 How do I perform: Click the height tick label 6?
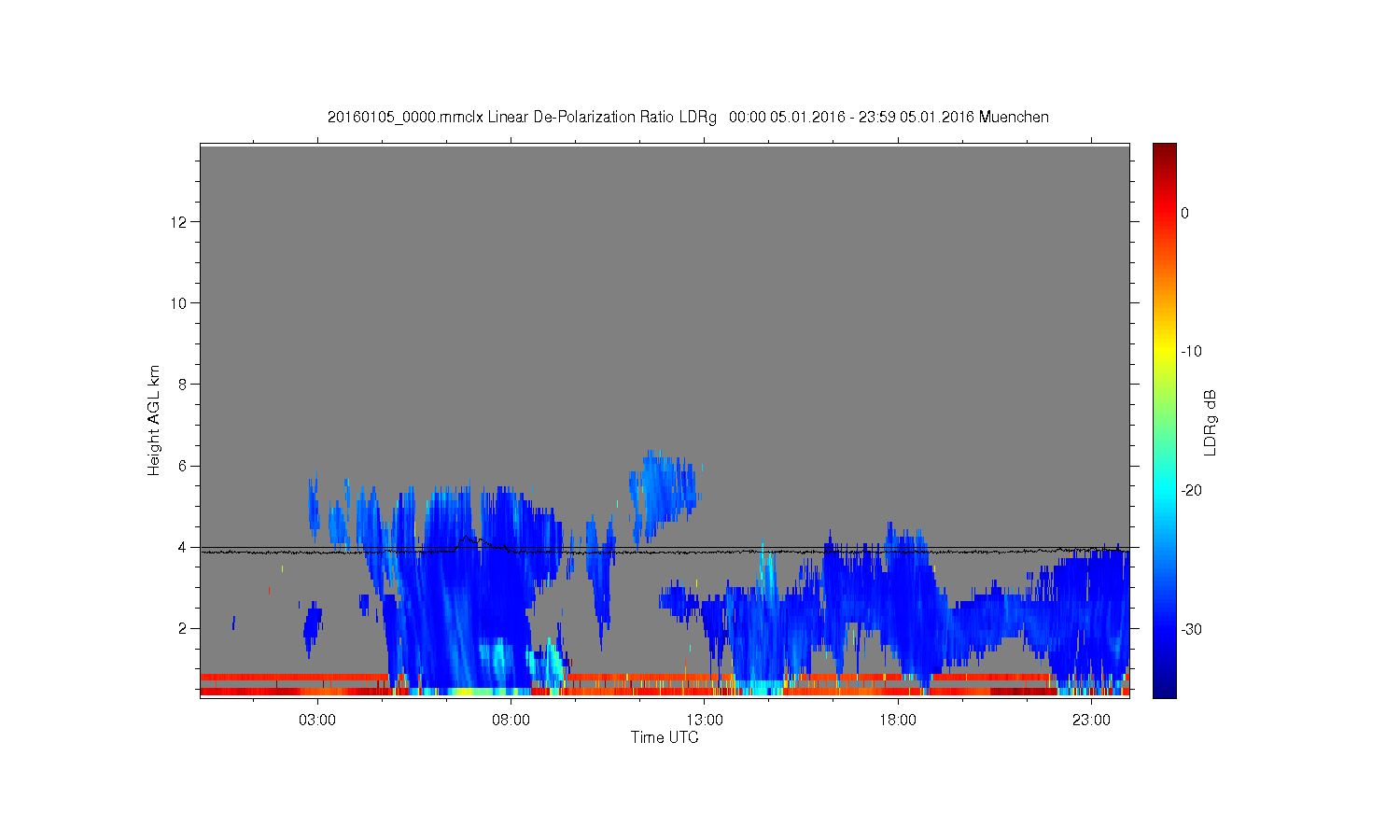pyautogui.click(x=183, y=466)
